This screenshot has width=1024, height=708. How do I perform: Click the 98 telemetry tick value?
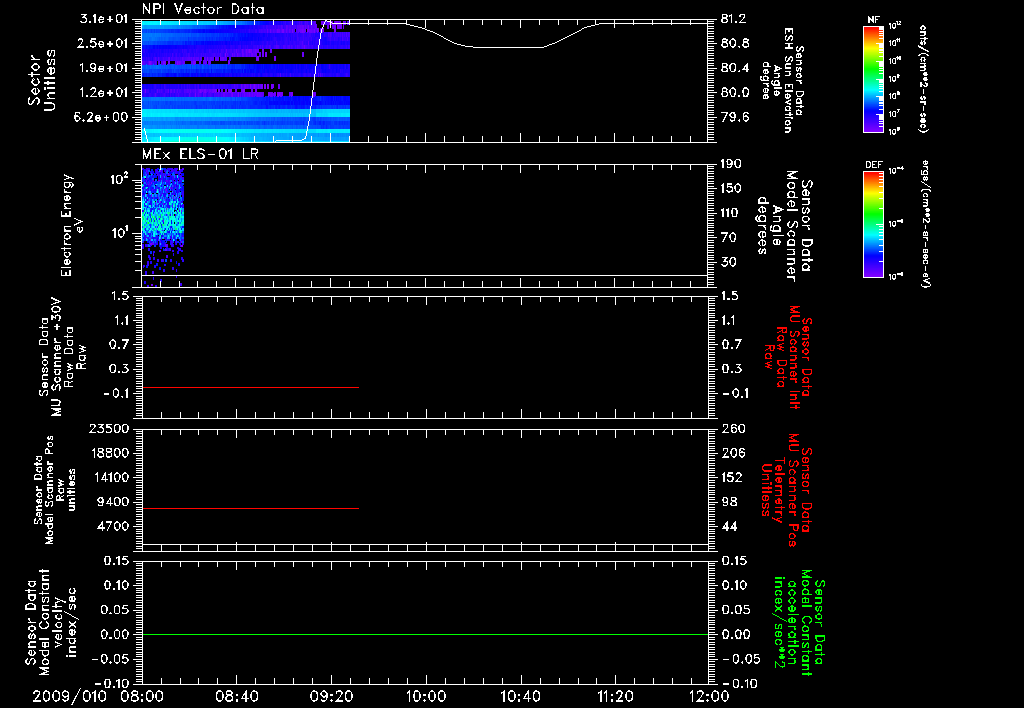point(729,502)
